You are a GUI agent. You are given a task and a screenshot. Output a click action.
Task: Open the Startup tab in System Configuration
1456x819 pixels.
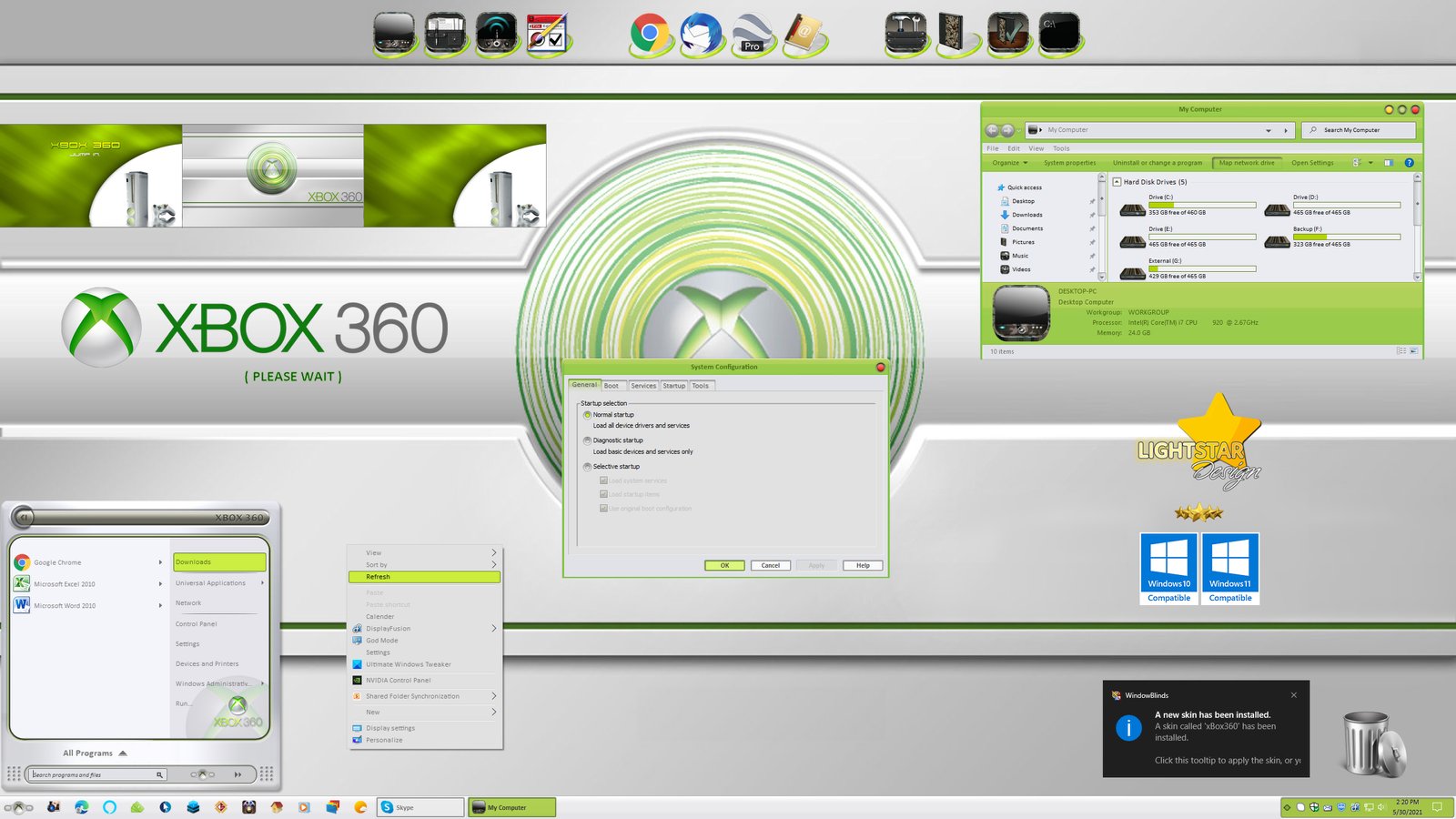point(674,386)
